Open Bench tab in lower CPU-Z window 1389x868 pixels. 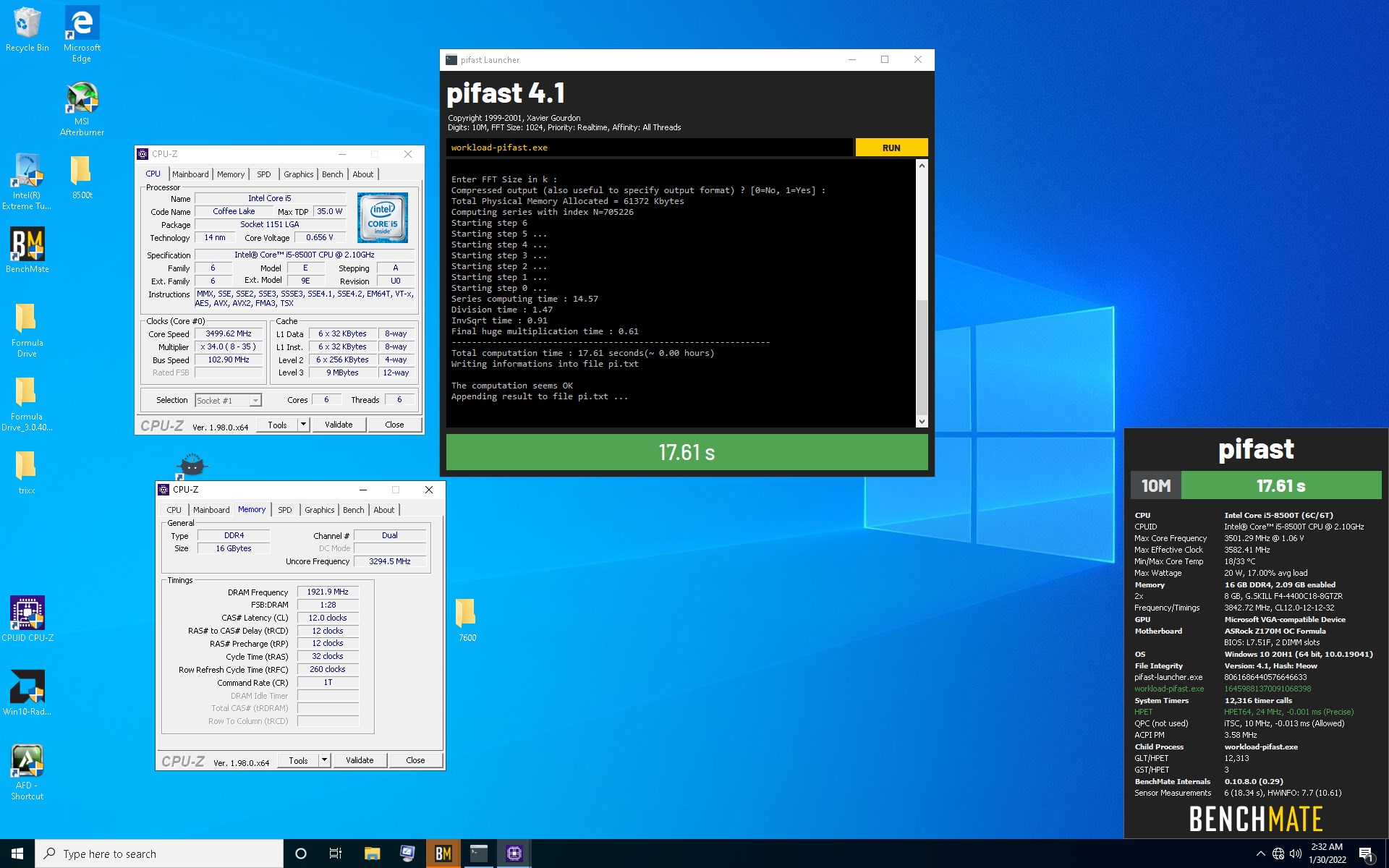click(x=354, y=510)
